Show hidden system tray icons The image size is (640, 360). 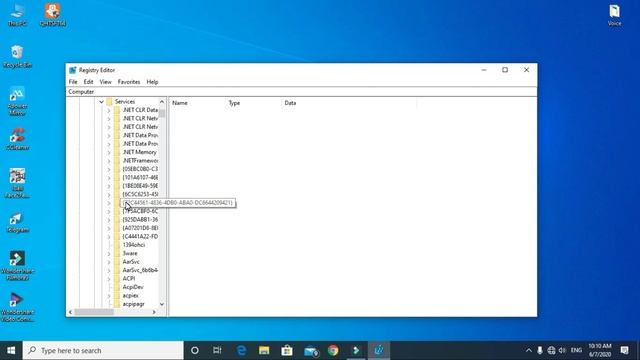click(529, 351)
